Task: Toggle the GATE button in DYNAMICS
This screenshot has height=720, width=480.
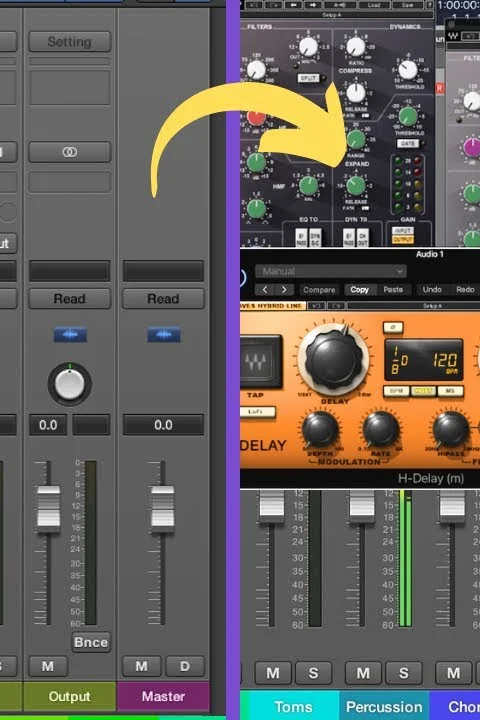Action: 408,144
